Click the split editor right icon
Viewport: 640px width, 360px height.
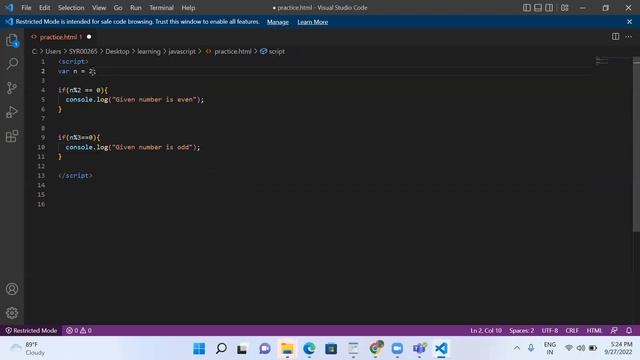coord(615,37)
